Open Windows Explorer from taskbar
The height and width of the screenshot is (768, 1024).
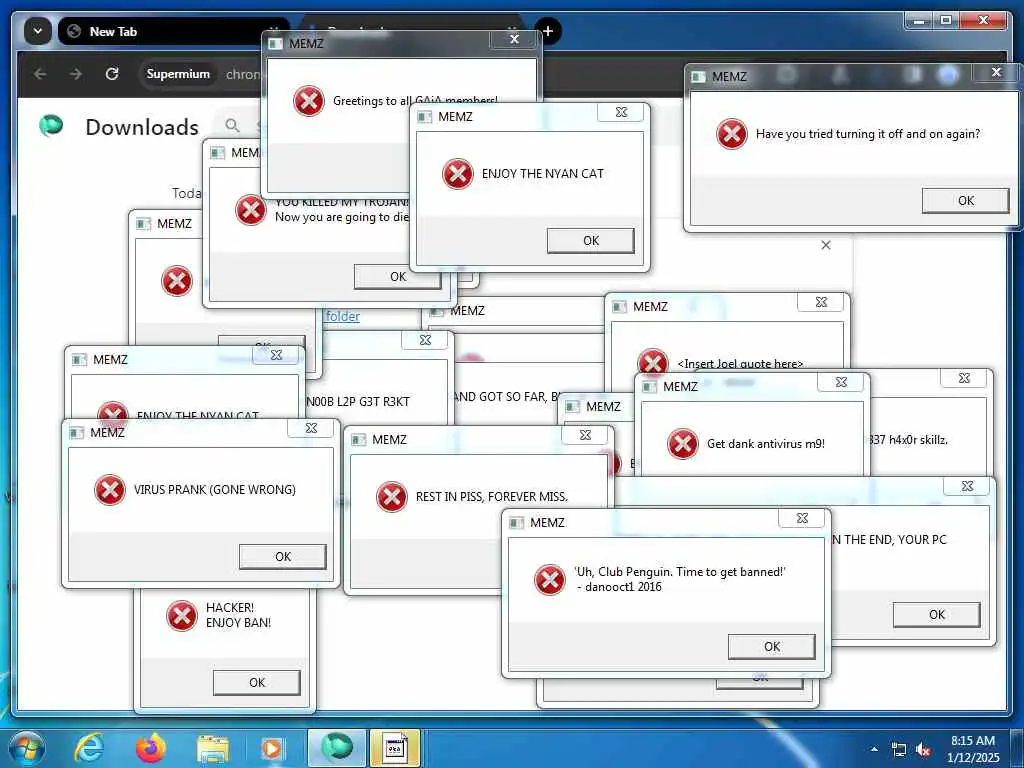click(213, 749)
